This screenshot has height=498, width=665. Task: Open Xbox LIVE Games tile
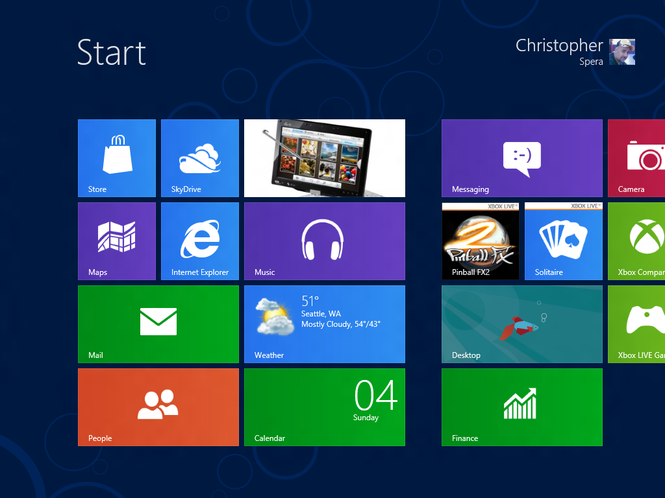pos(636,324)
